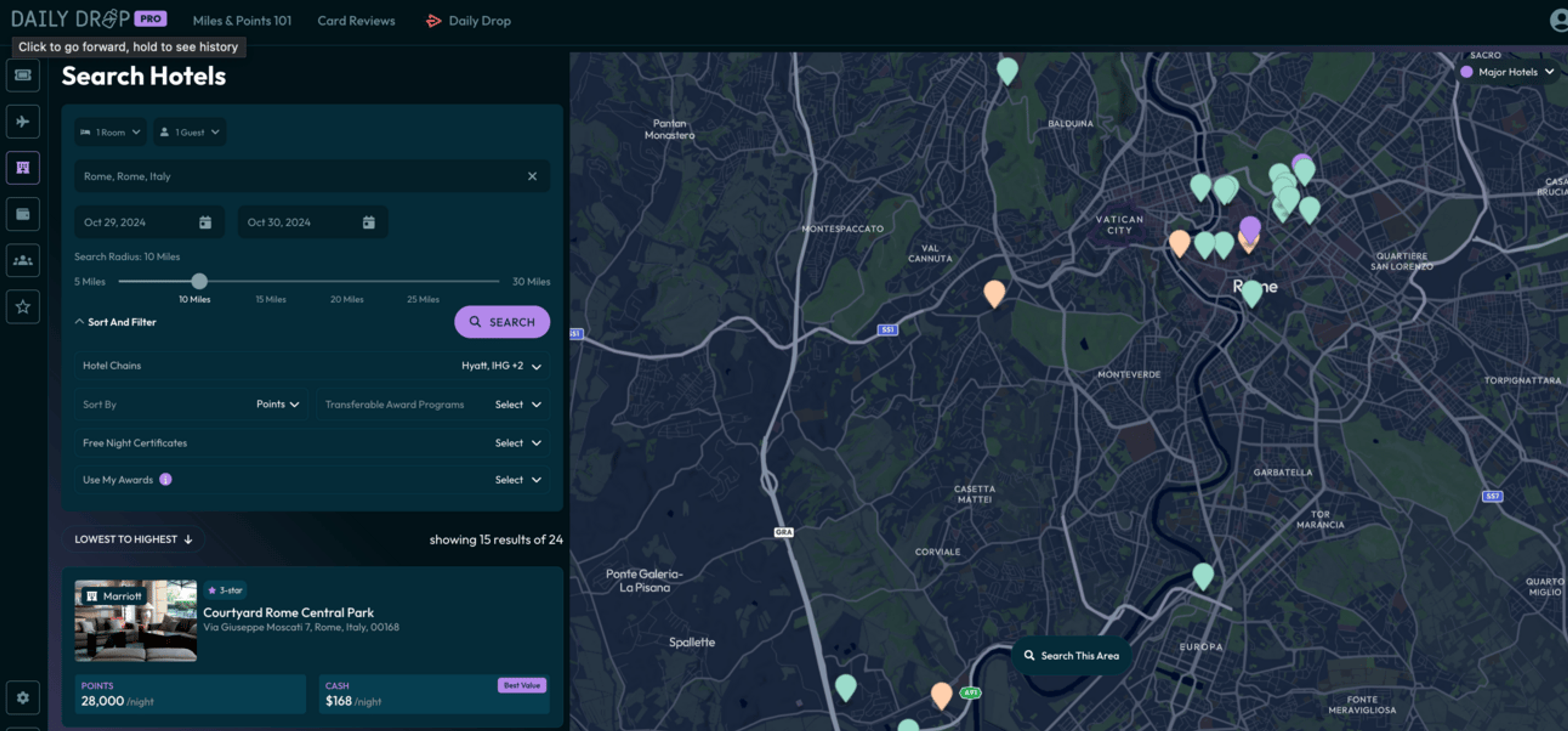Image resolution: width=1568 pixels, height=731 pixels.
Task: Click the Best Value badge
Action: point(522,686)
